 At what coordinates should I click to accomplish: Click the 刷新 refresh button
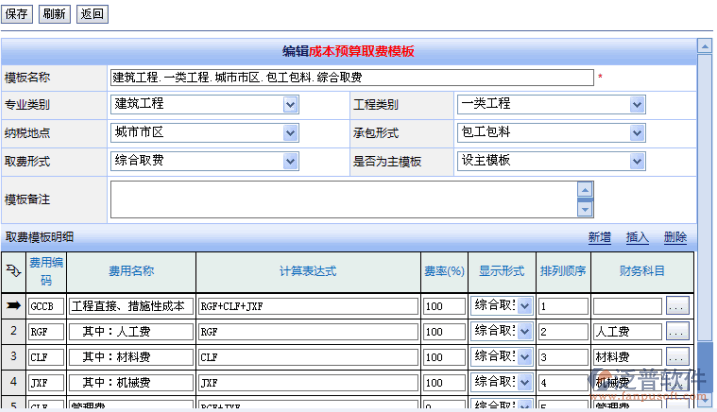coord(54,14)
